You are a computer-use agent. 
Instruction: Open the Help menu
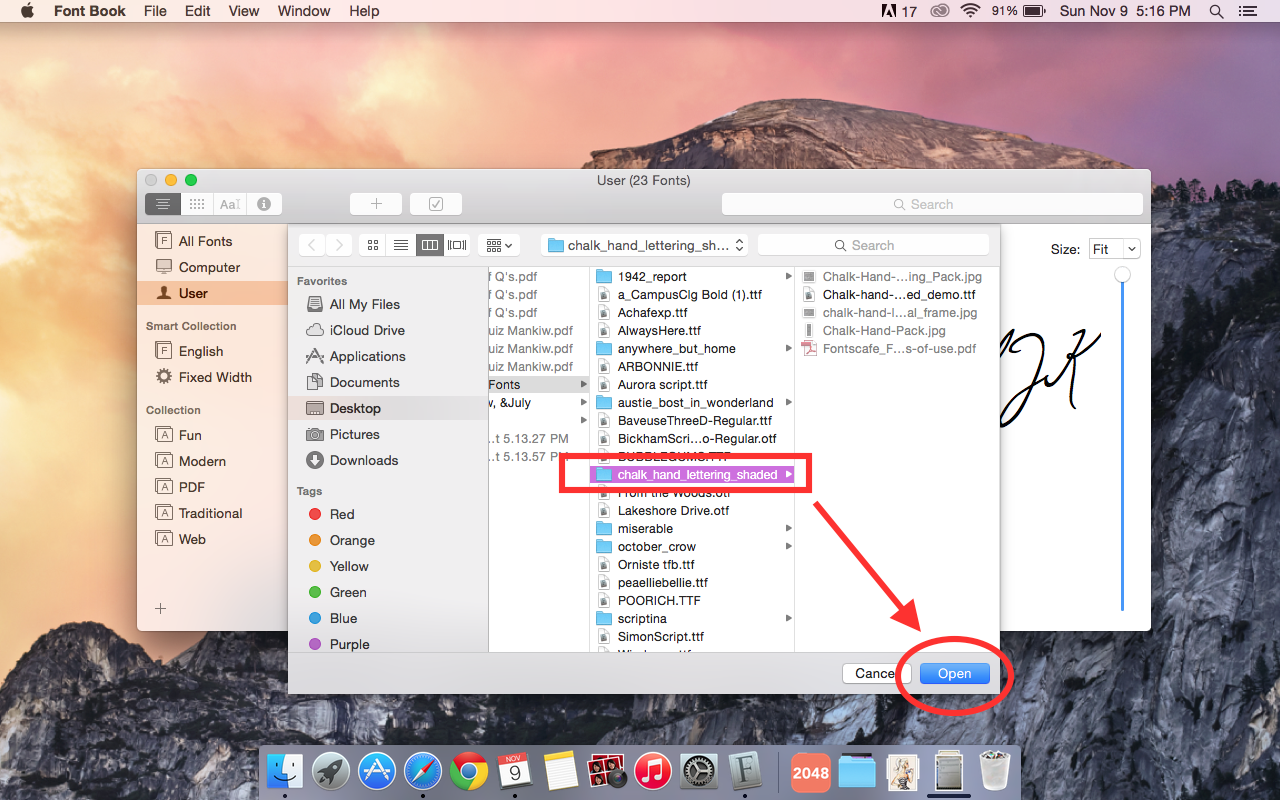point(364,11)
